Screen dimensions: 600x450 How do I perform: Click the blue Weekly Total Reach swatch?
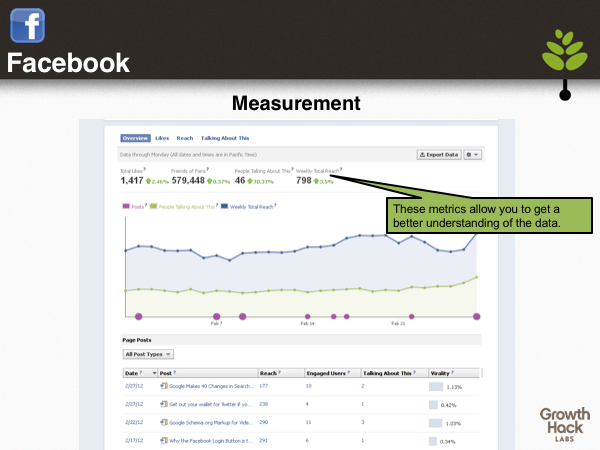pyautogui.click(x=225, y=206)
